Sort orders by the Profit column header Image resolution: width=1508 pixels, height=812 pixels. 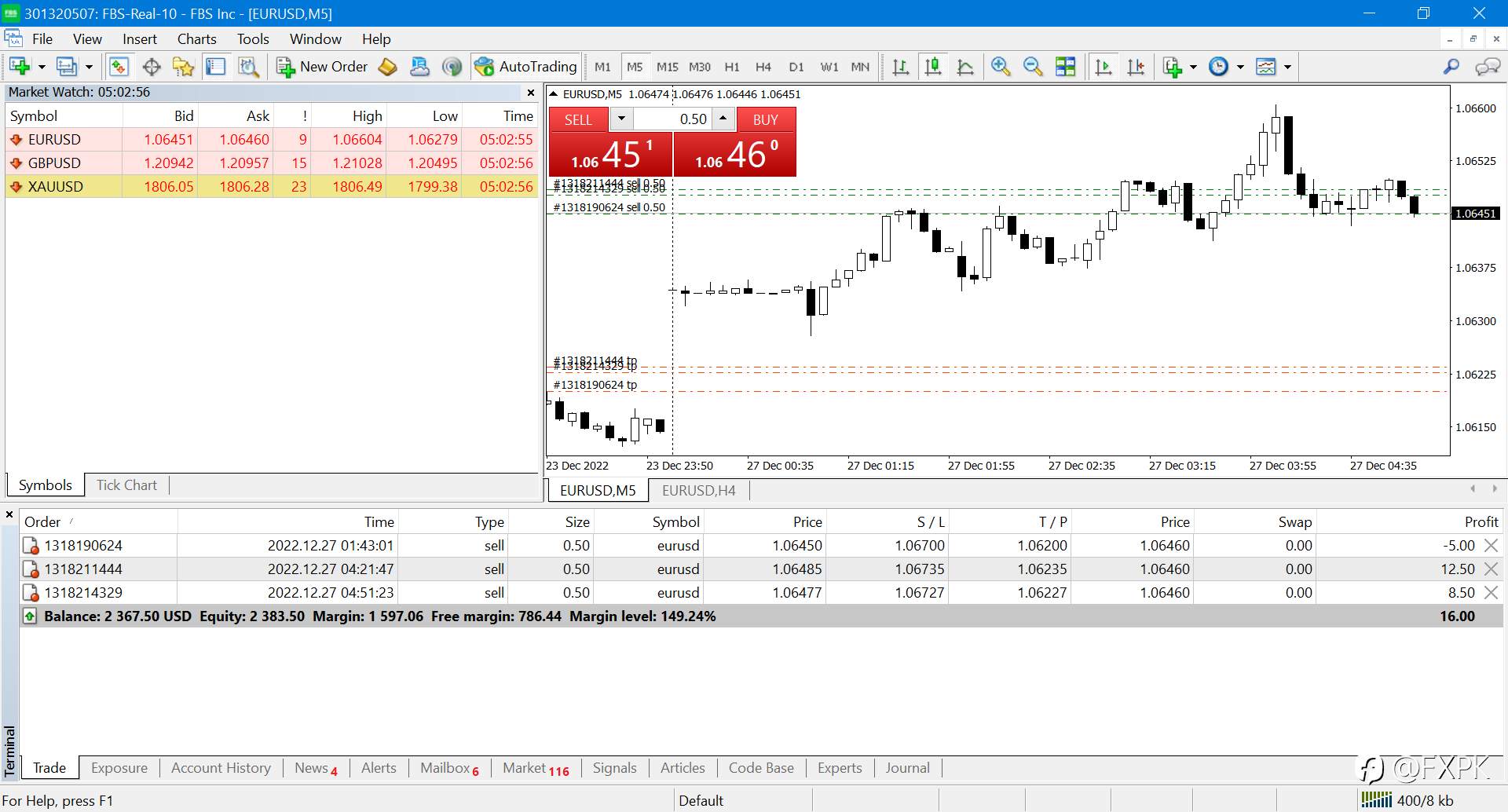pos(1409,522)
